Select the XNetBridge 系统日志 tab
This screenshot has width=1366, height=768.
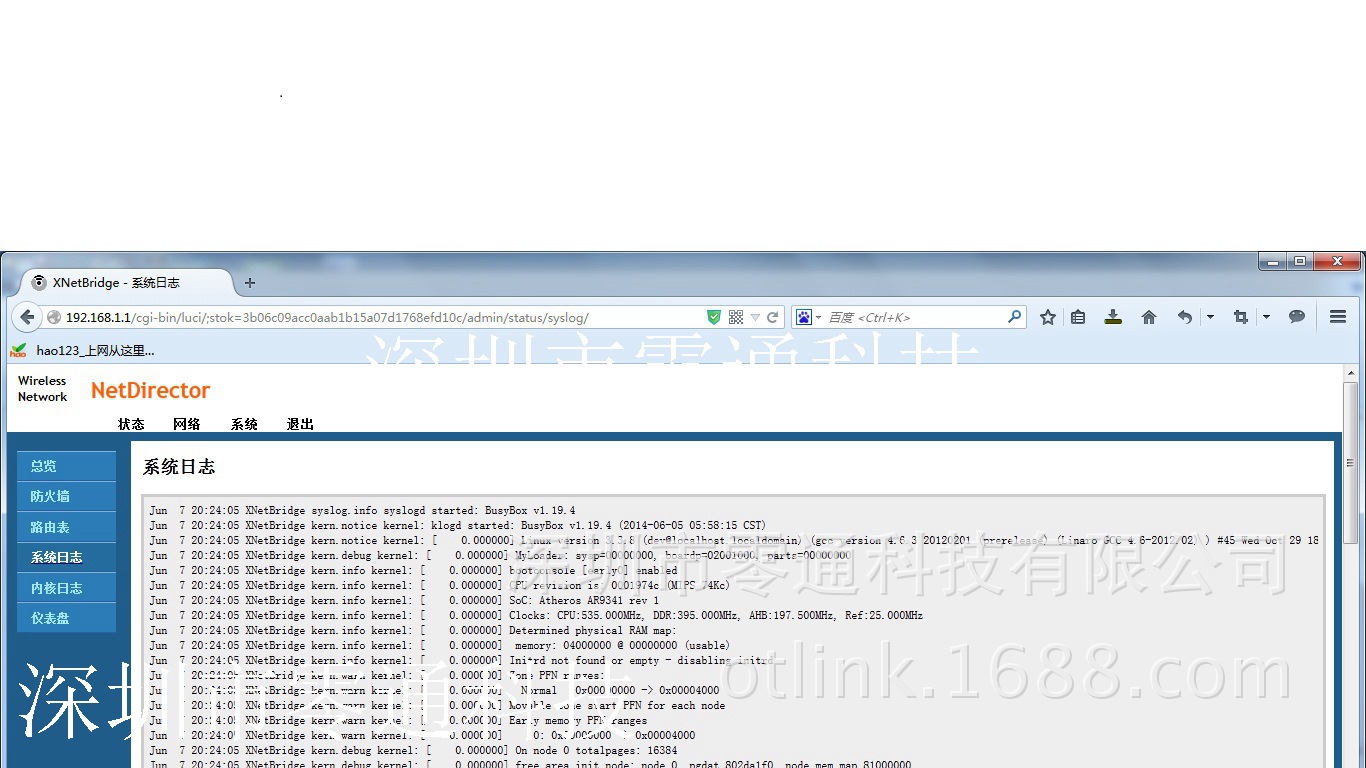(126, 283)
